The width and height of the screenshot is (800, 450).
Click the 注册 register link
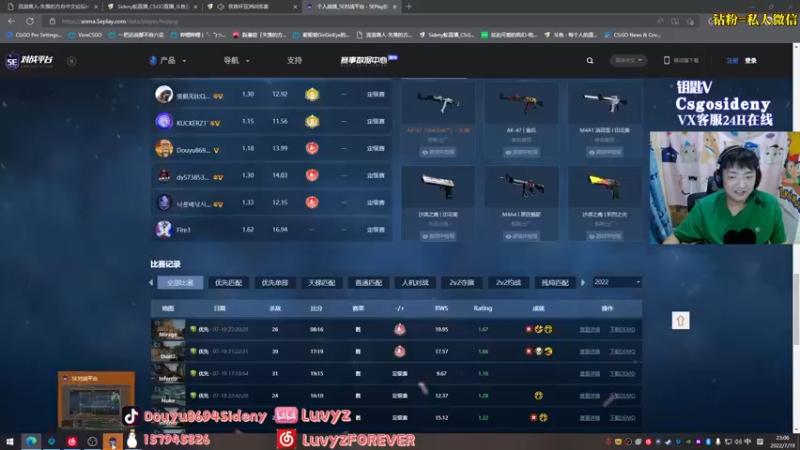point(732,61)
